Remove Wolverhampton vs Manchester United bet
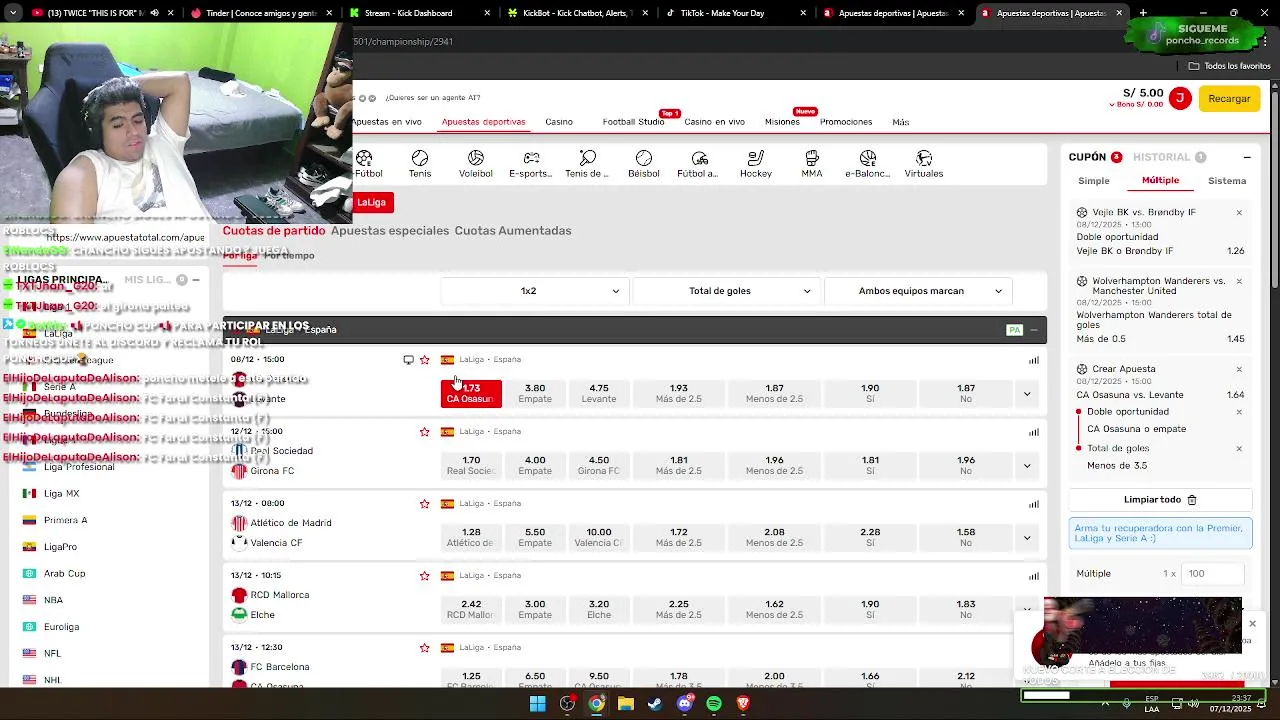The image size is (1280, 720). (x=1239, y=281)
